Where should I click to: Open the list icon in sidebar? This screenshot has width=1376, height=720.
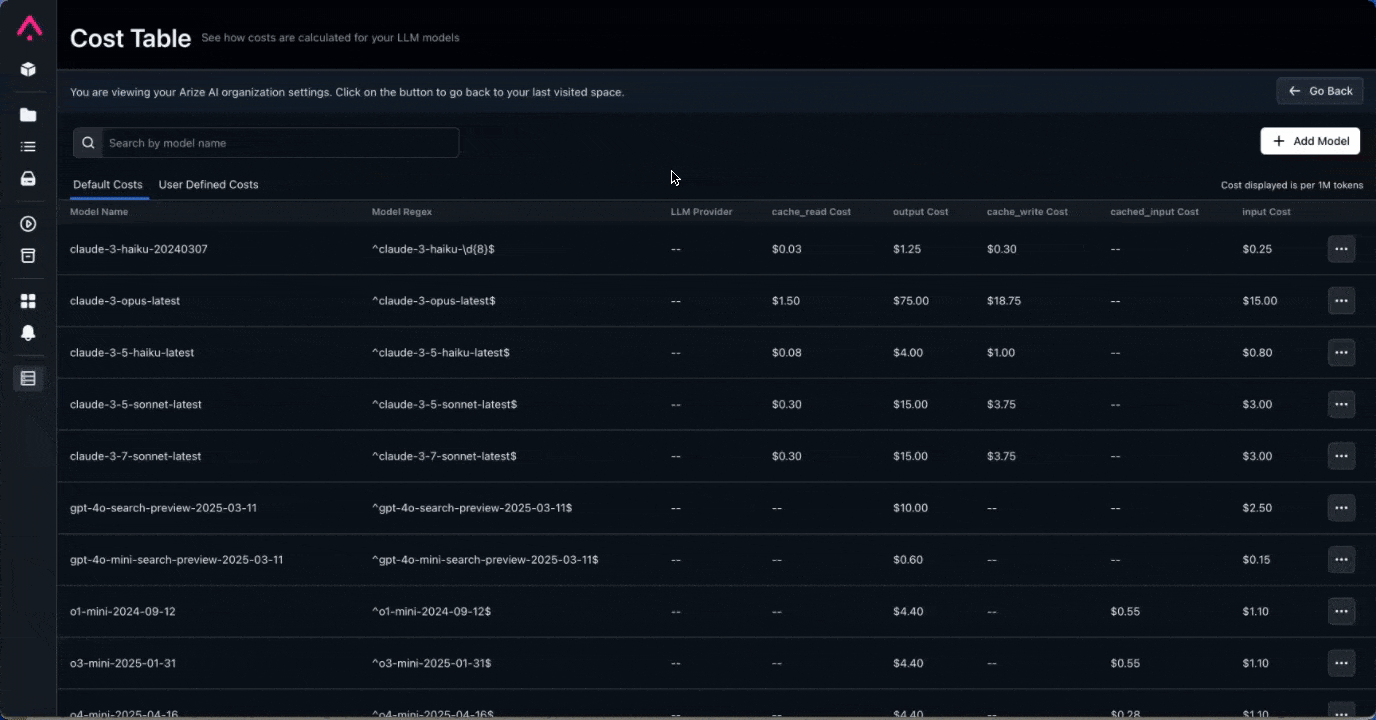pyautogui.click(x=28, y=147)
